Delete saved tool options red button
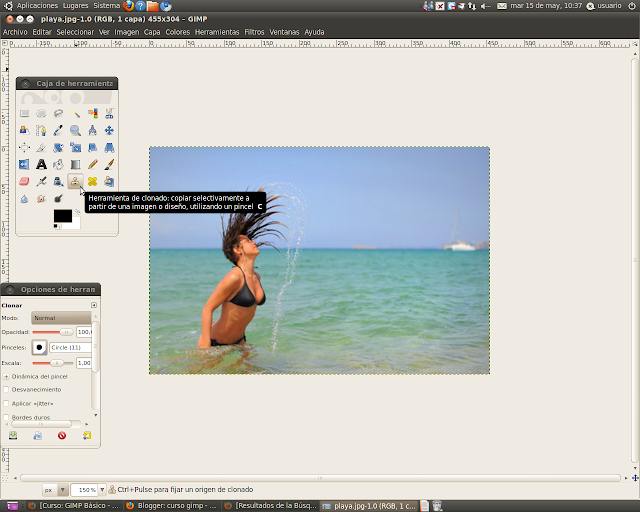Screen dimensions: 640x512 pos(62,436)
